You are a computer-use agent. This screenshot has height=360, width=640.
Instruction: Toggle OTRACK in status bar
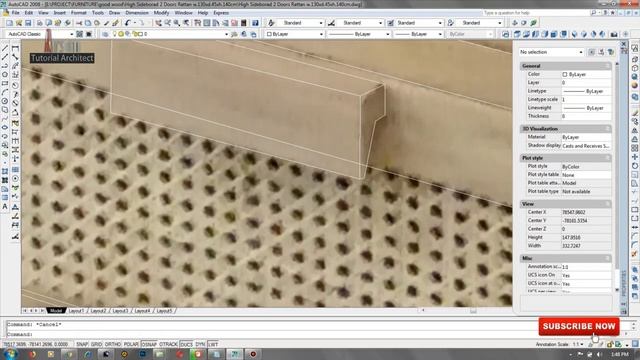click(x=168, y=344)
